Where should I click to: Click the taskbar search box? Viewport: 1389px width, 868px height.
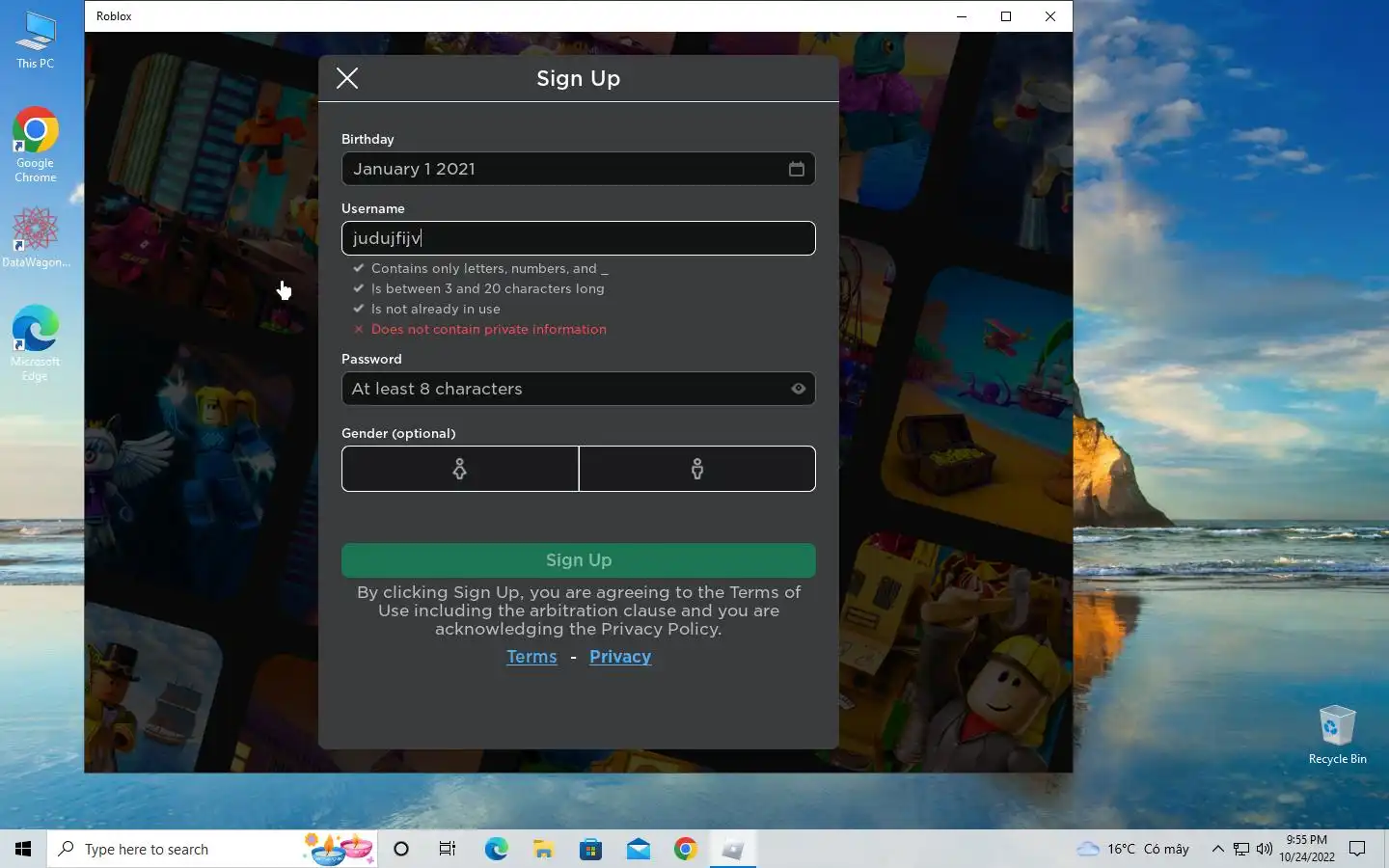[212, 849]
